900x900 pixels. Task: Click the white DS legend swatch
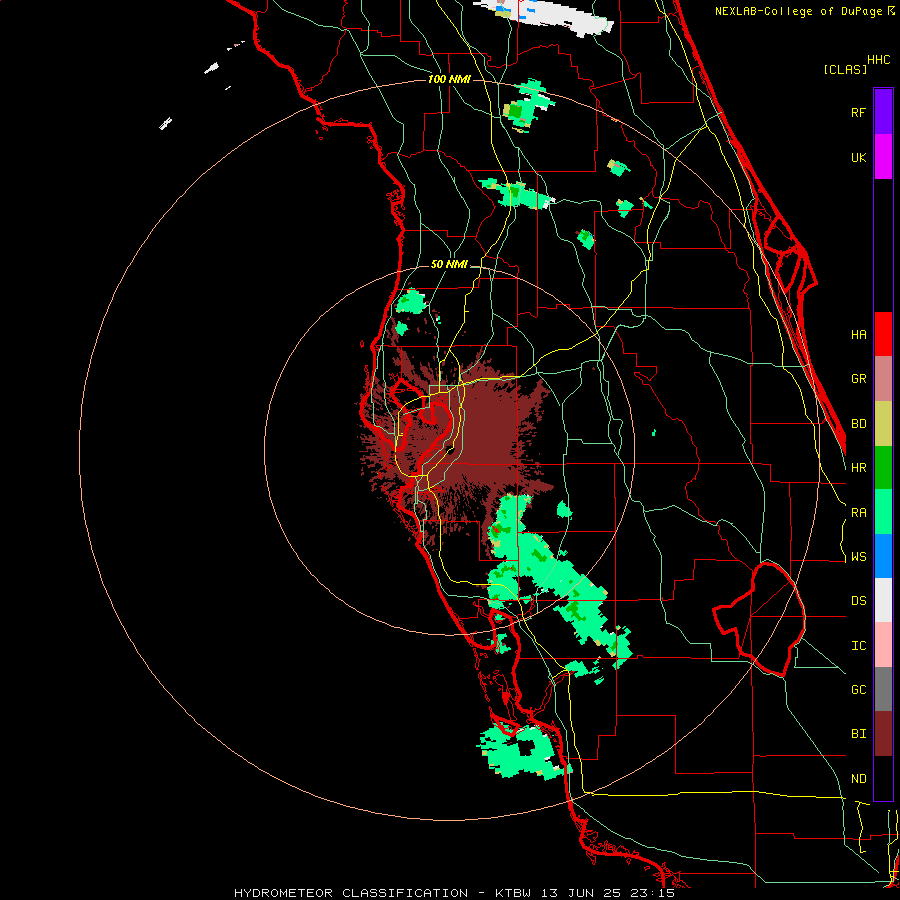click(x=883, y=600)
